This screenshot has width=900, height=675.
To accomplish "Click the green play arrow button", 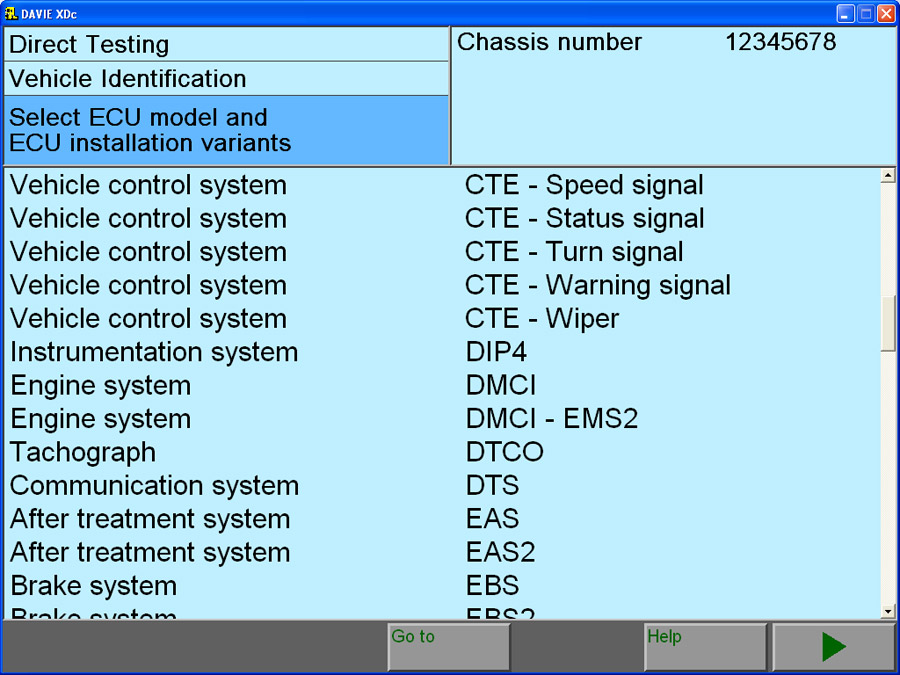I will point(833,647).
